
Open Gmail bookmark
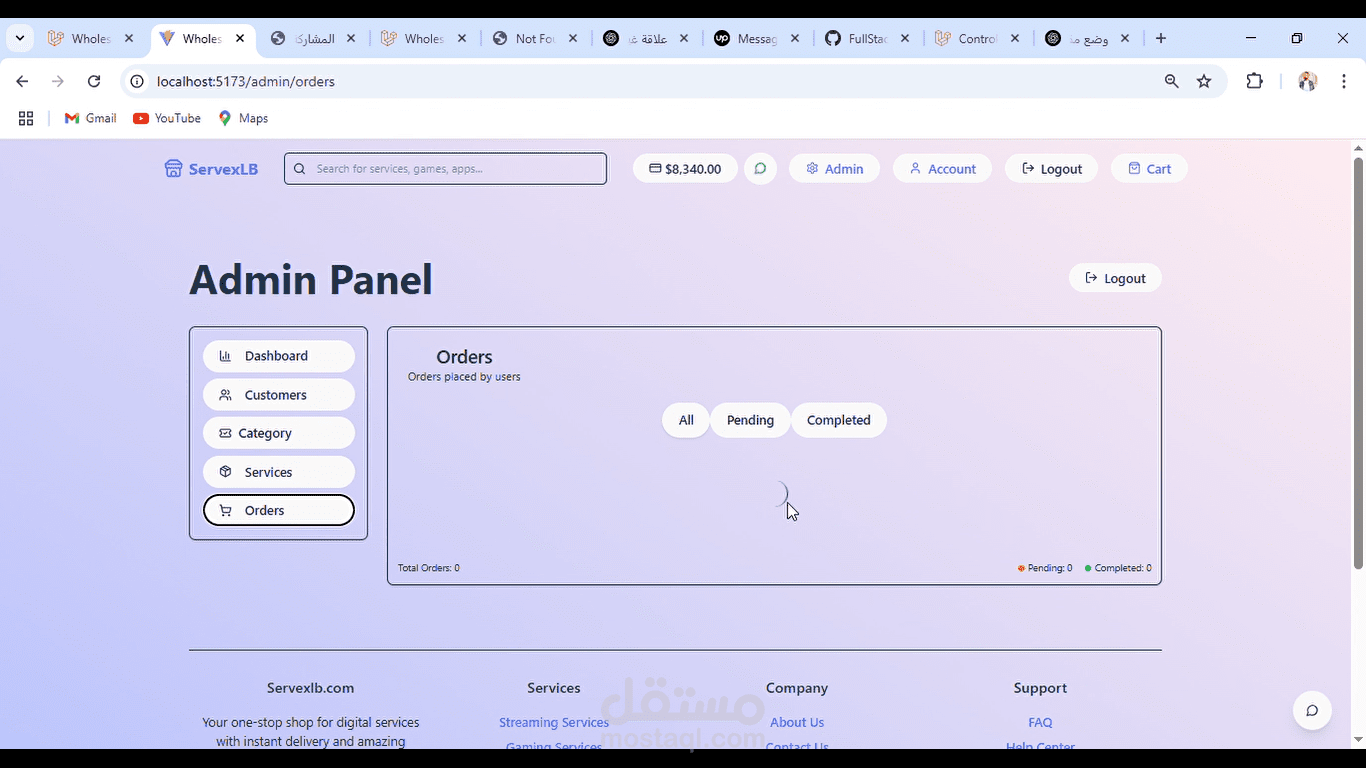[x=90, y=118]
